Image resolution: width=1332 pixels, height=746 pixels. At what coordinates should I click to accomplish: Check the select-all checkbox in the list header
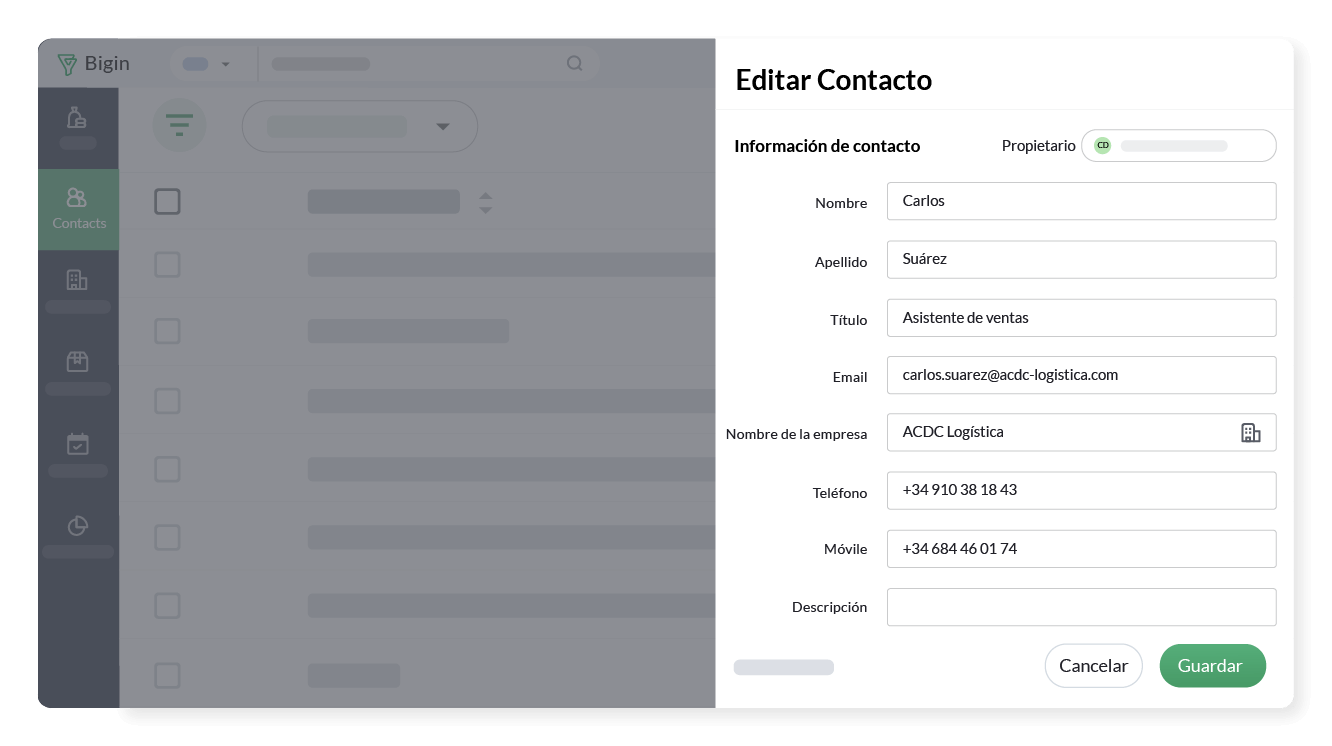point(167,201)
